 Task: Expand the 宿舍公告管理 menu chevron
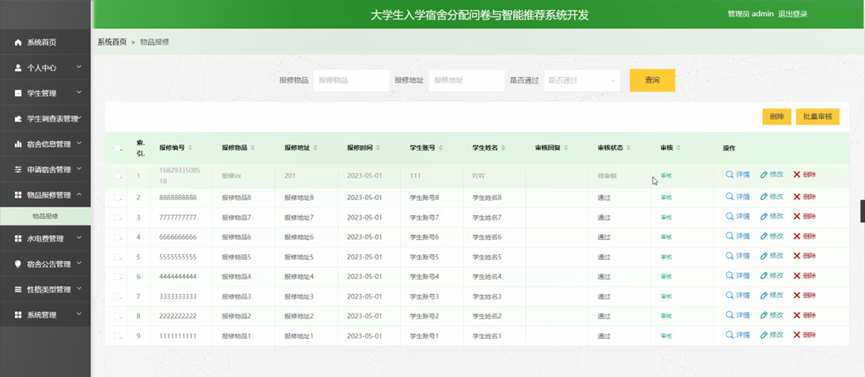[x=79, y=263]
